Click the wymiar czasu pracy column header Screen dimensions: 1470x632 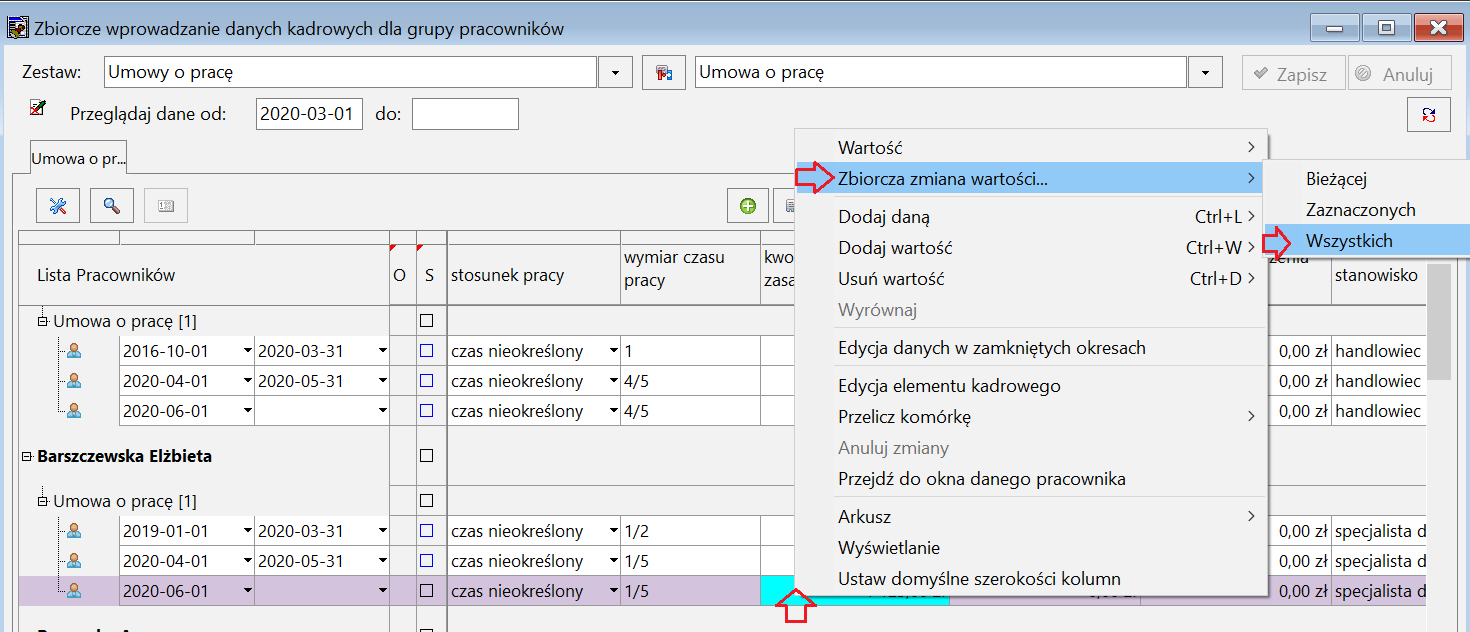(690, 275)
